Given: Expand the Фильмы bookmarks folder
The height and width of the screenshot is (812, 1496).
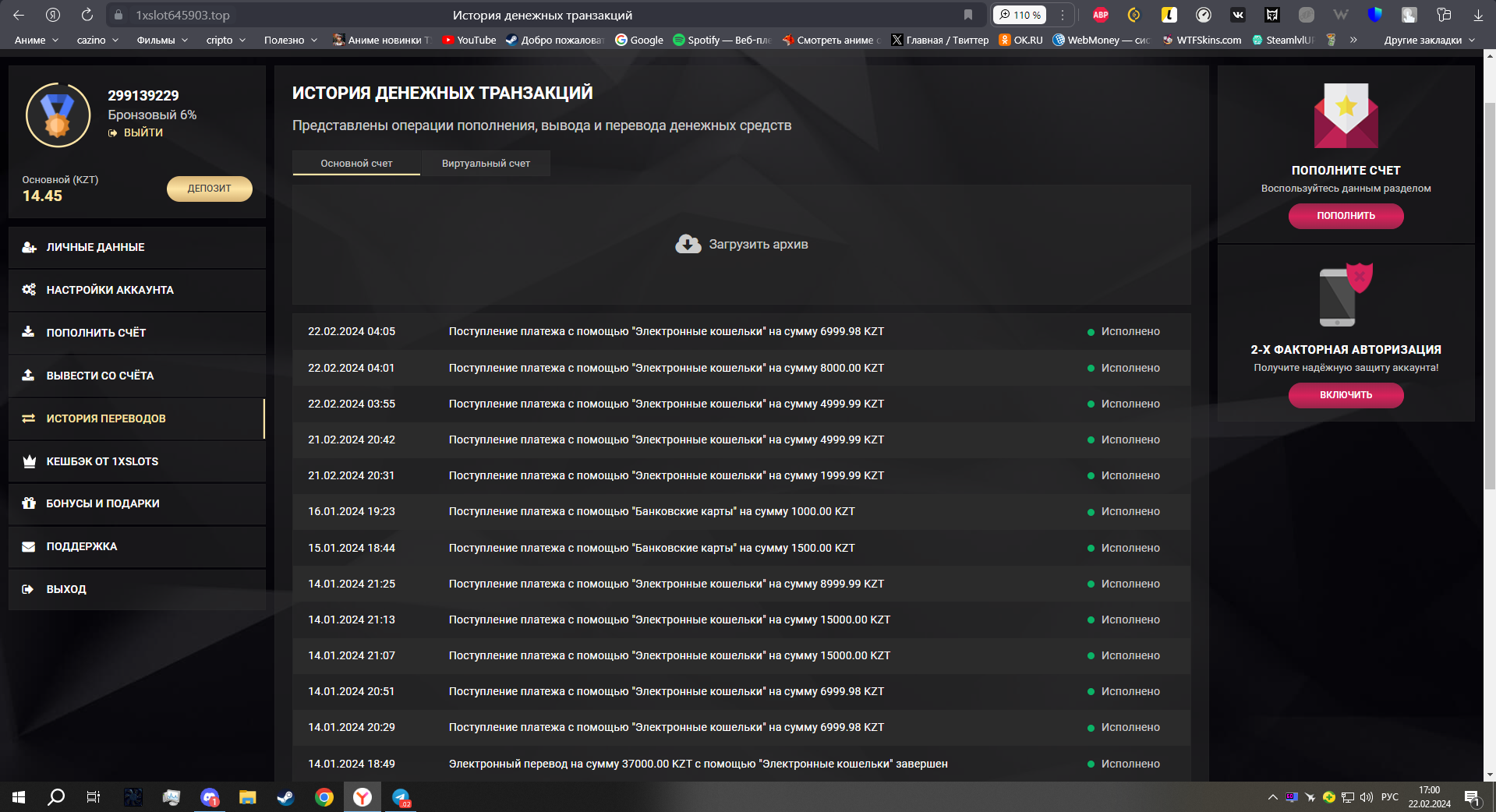Looking at the screenshot, I should pyautogui.click(x=162, y=40).
